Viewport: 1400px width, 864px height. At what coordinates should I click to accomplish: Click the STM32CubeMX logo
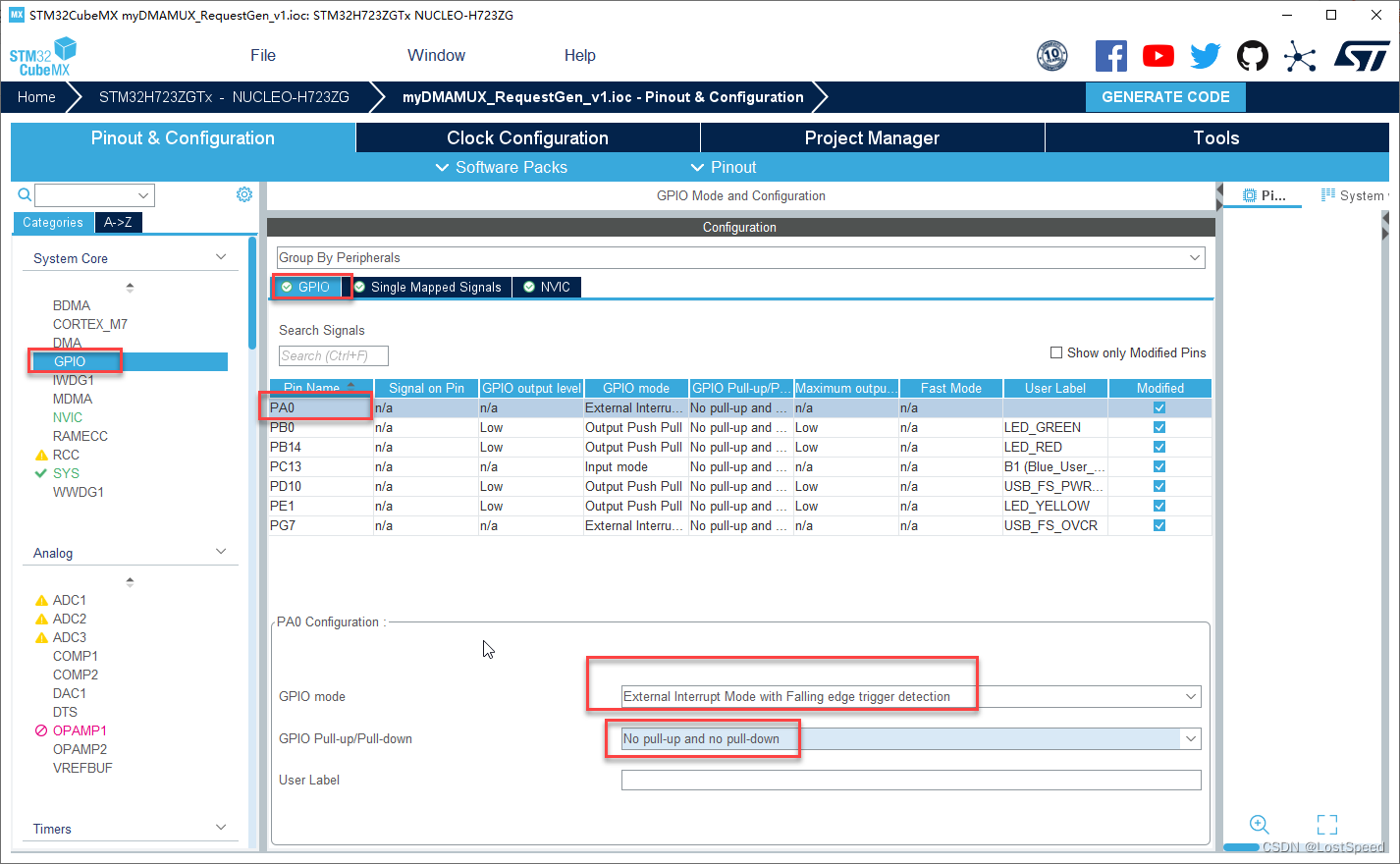43,57
